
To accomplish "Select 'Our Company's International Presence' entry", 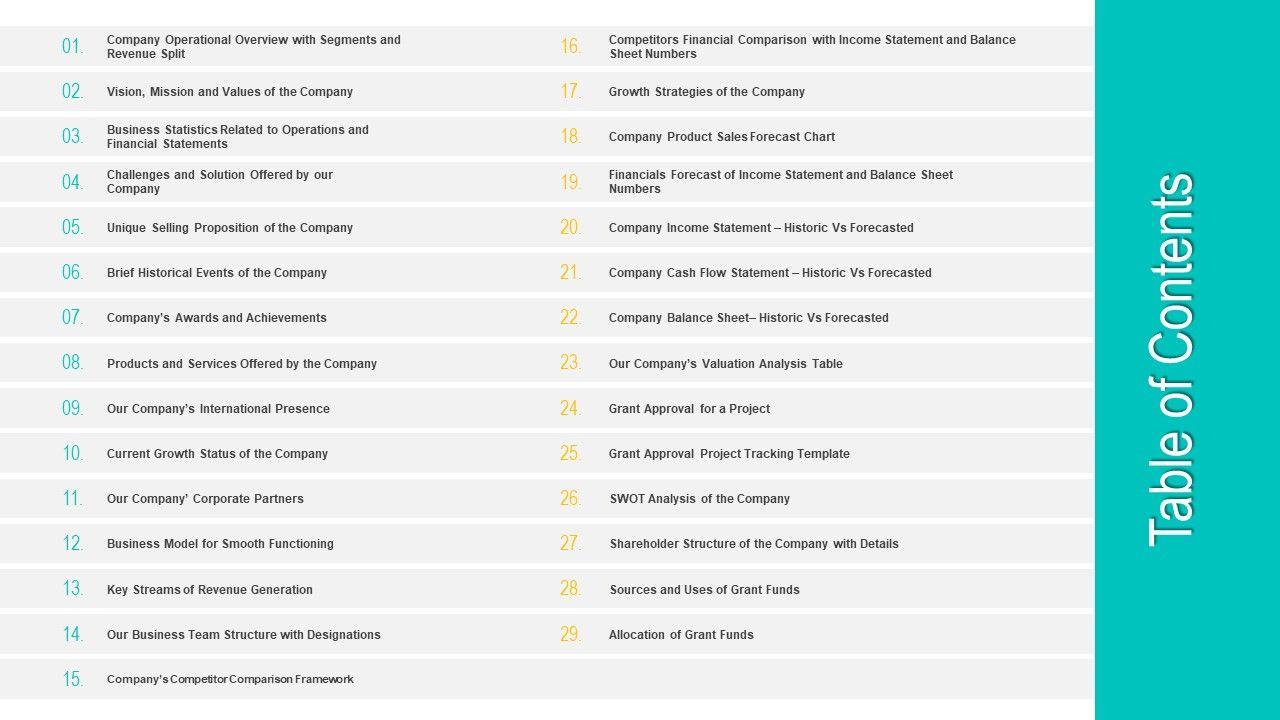I will [218, 409].
